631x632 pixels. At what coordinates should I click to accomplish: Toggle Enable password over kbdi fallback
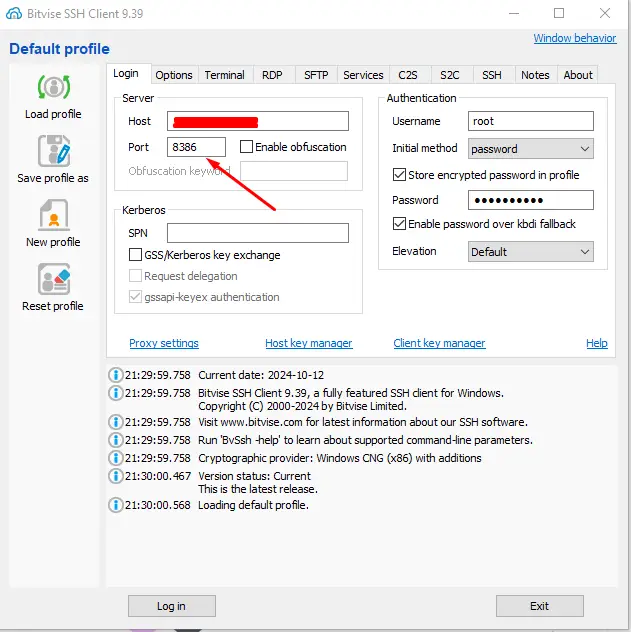click(x=399, y=224)
